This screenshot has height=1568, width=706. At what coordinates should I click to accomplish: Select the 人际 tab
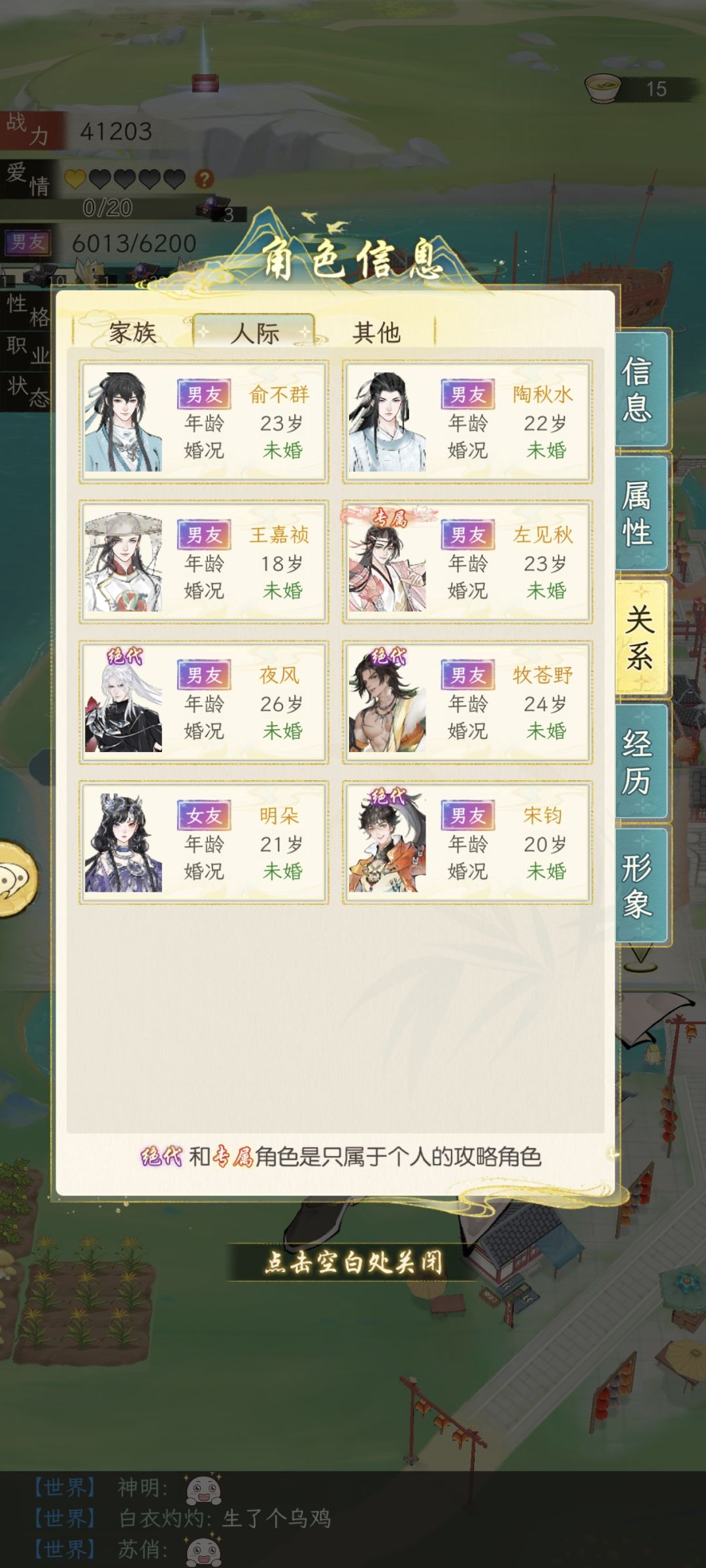(254, 333)
